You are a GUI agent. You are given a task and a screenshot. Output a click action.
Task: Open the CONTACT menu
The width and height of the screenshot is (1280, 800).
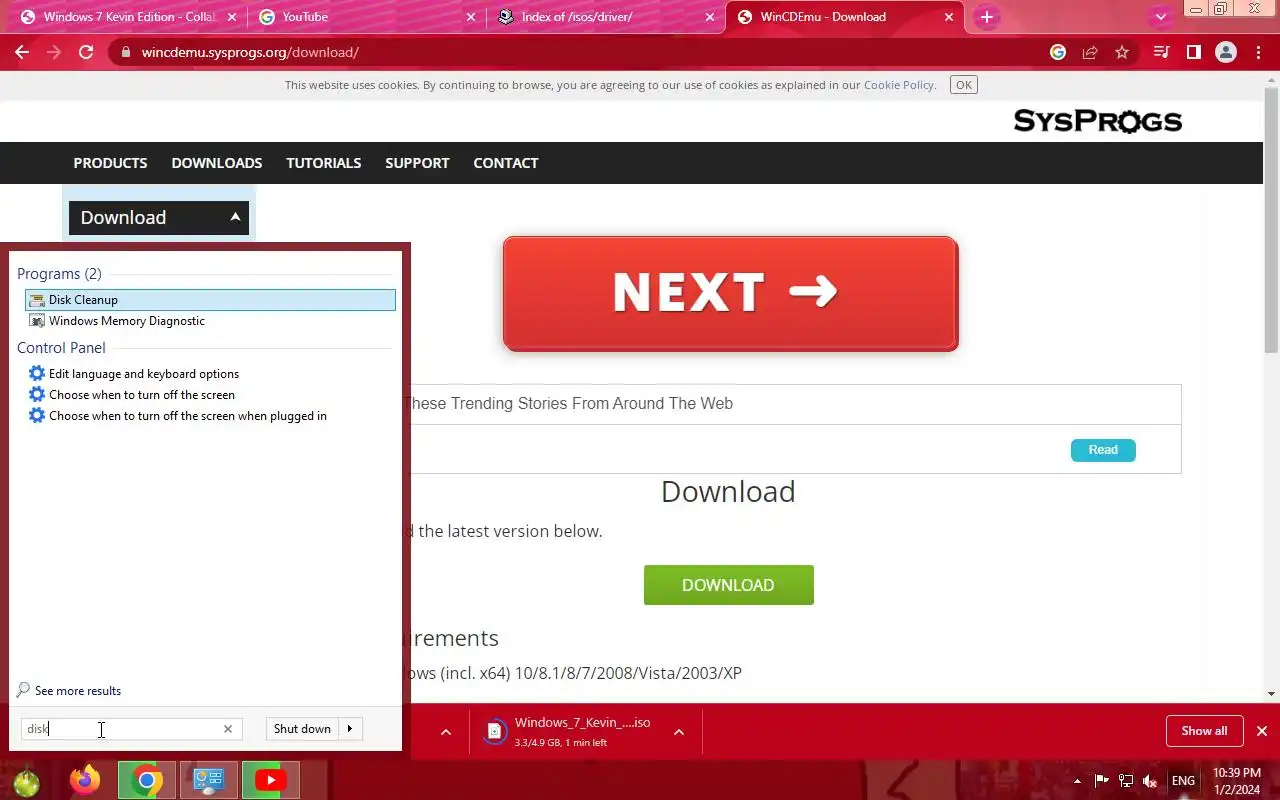[505, 163]
